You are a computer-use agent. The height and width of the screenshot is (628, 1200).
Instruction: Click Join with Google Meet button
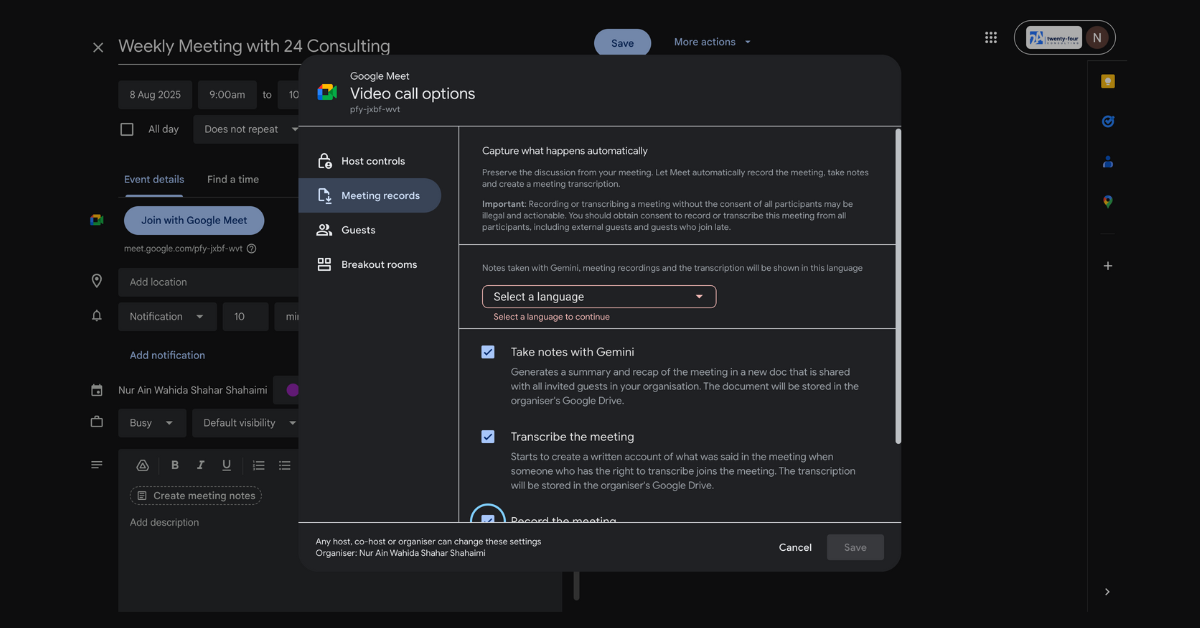pos(194,221)
